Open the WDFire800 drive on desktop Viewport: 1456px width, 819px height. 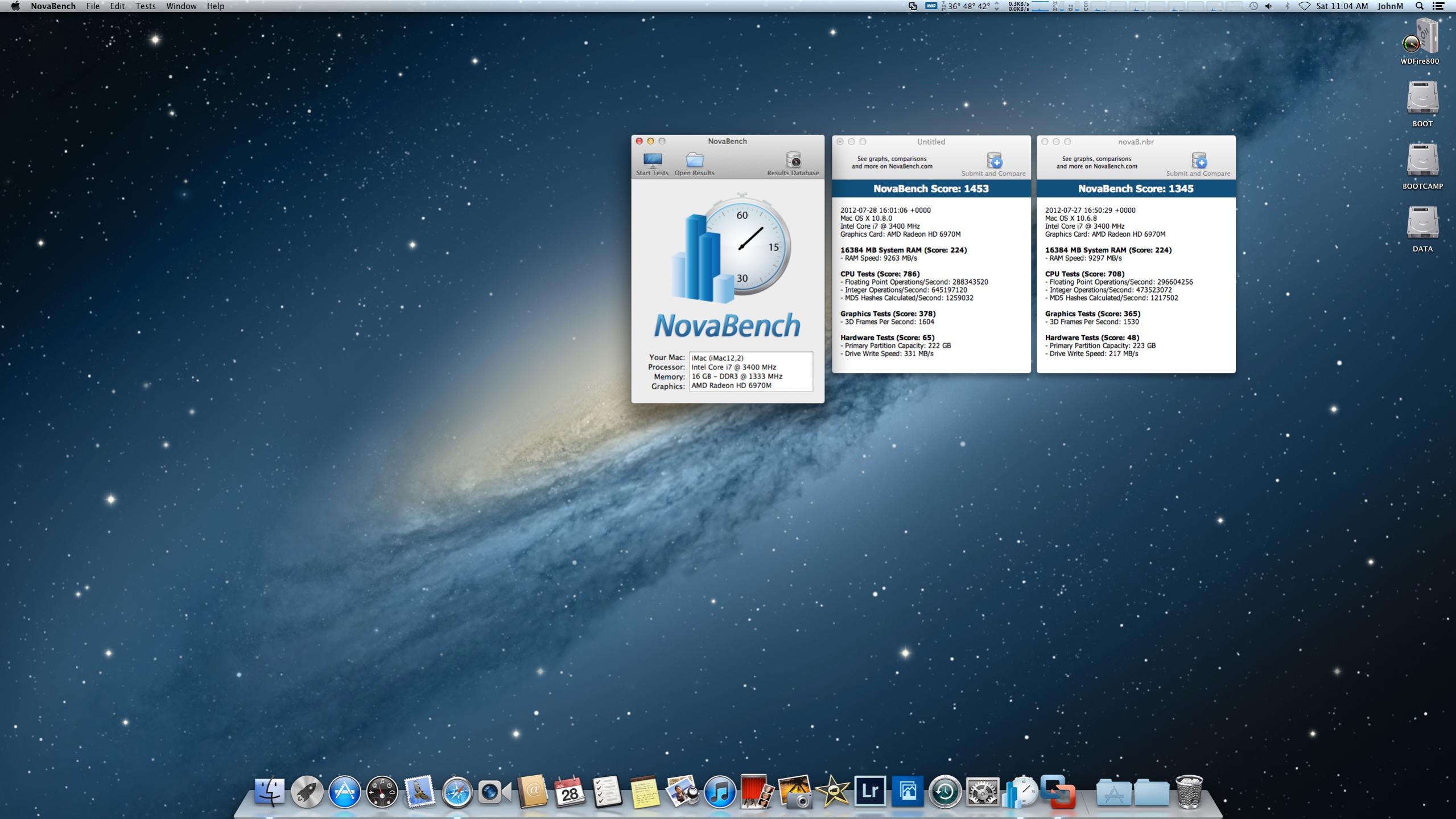[x=1420, y=42]
